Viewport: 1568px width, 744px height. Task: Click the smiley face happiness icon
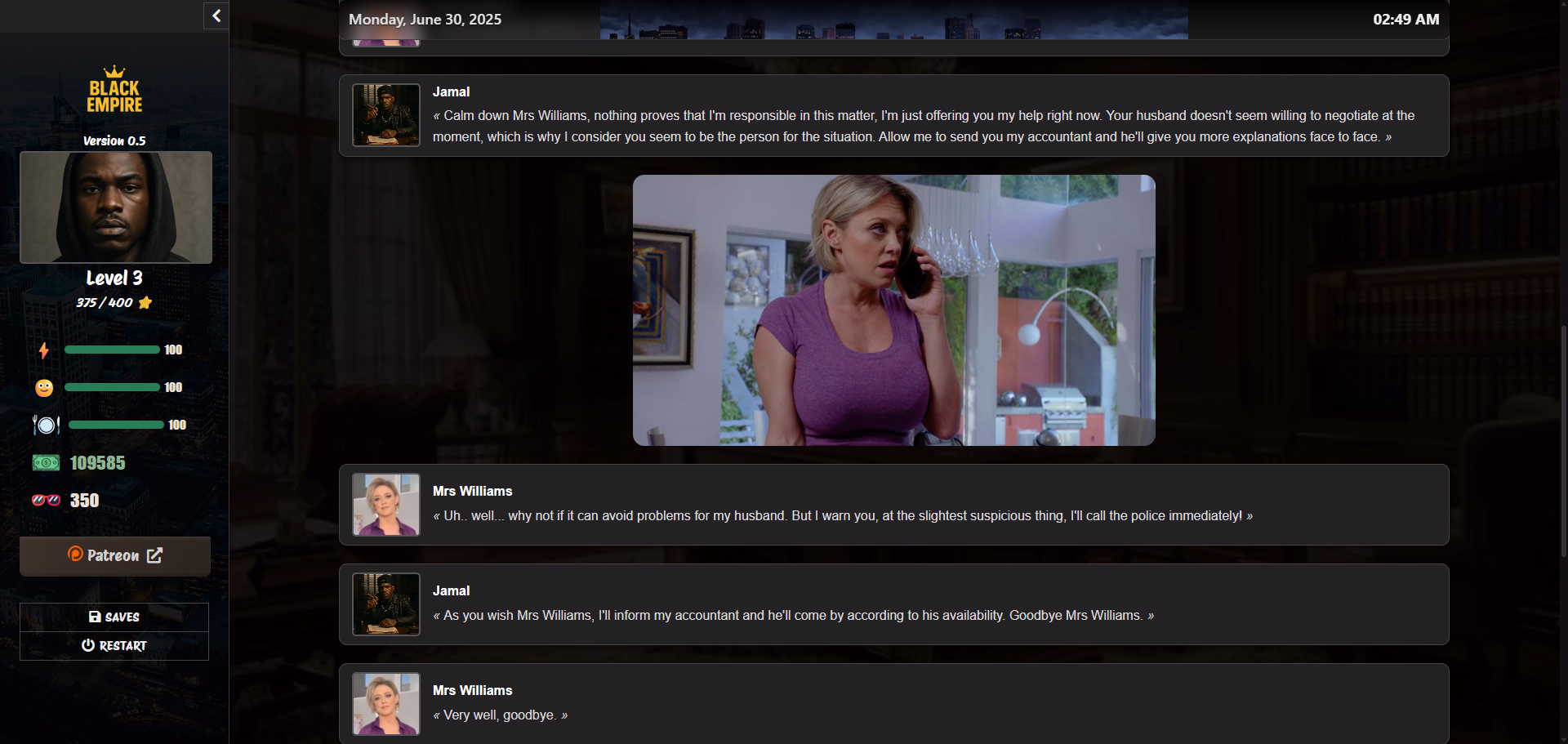click(x=44, y=388)
